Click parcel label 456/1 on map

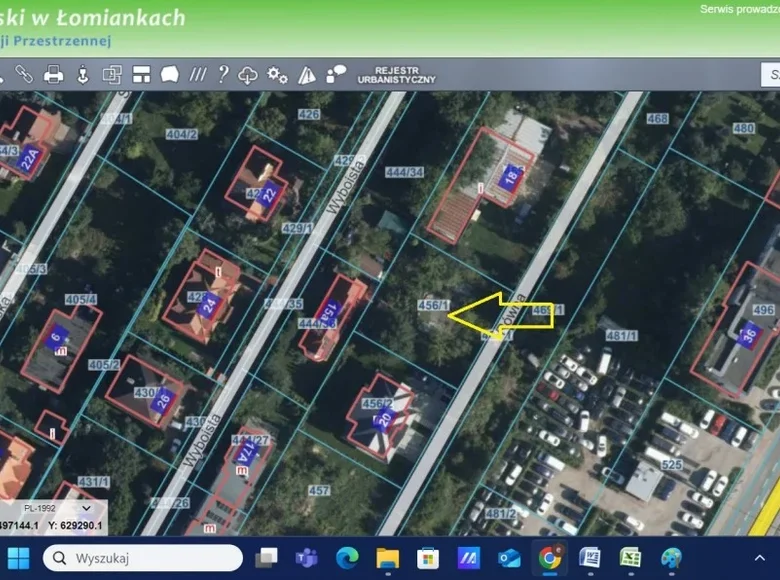click(432, 304)
